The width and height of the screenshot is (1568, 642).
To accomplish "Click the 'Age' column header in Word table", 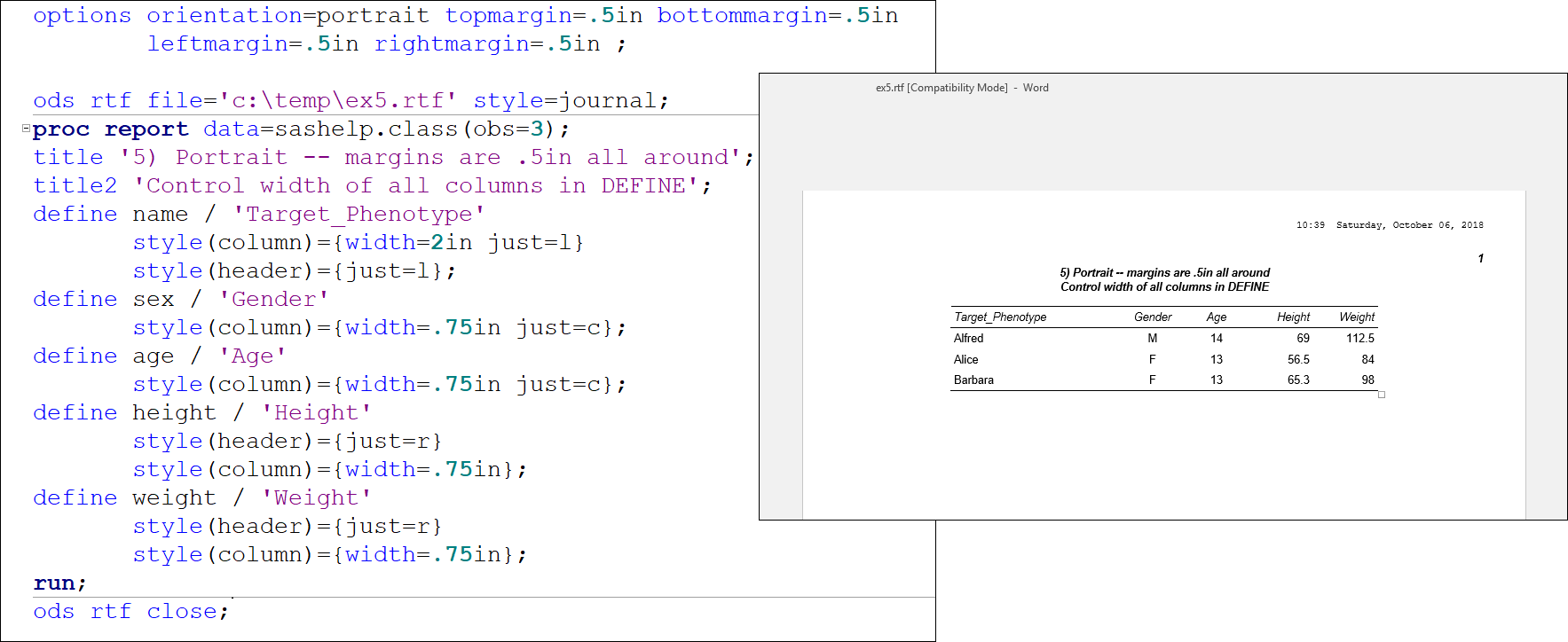I will point(1217,317).
